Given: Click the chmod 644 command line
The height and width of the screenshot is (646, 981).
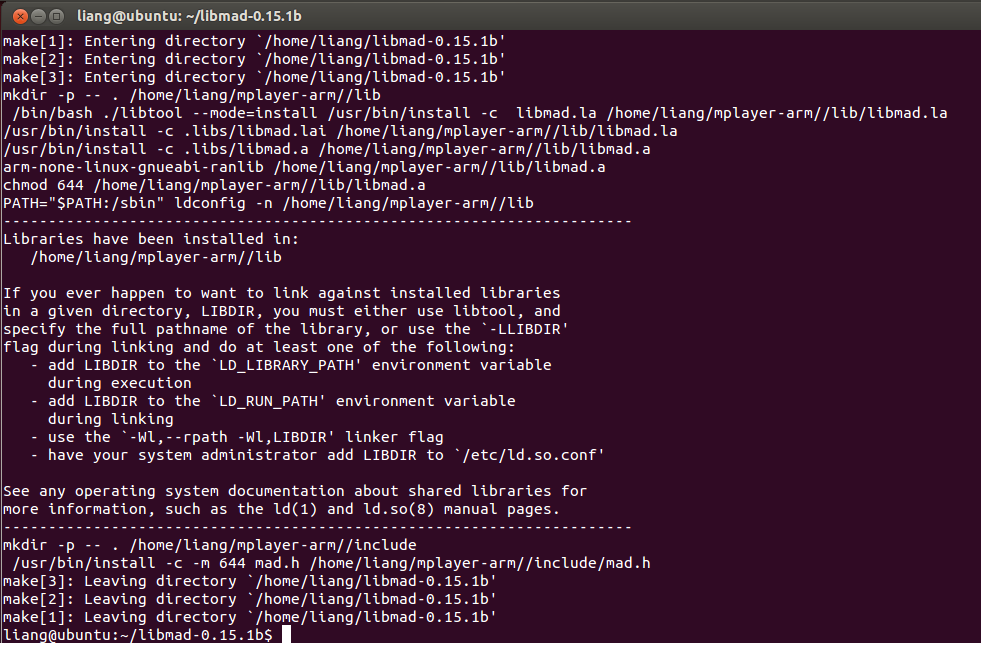Looking at the screenshot, I should point(214,185).
